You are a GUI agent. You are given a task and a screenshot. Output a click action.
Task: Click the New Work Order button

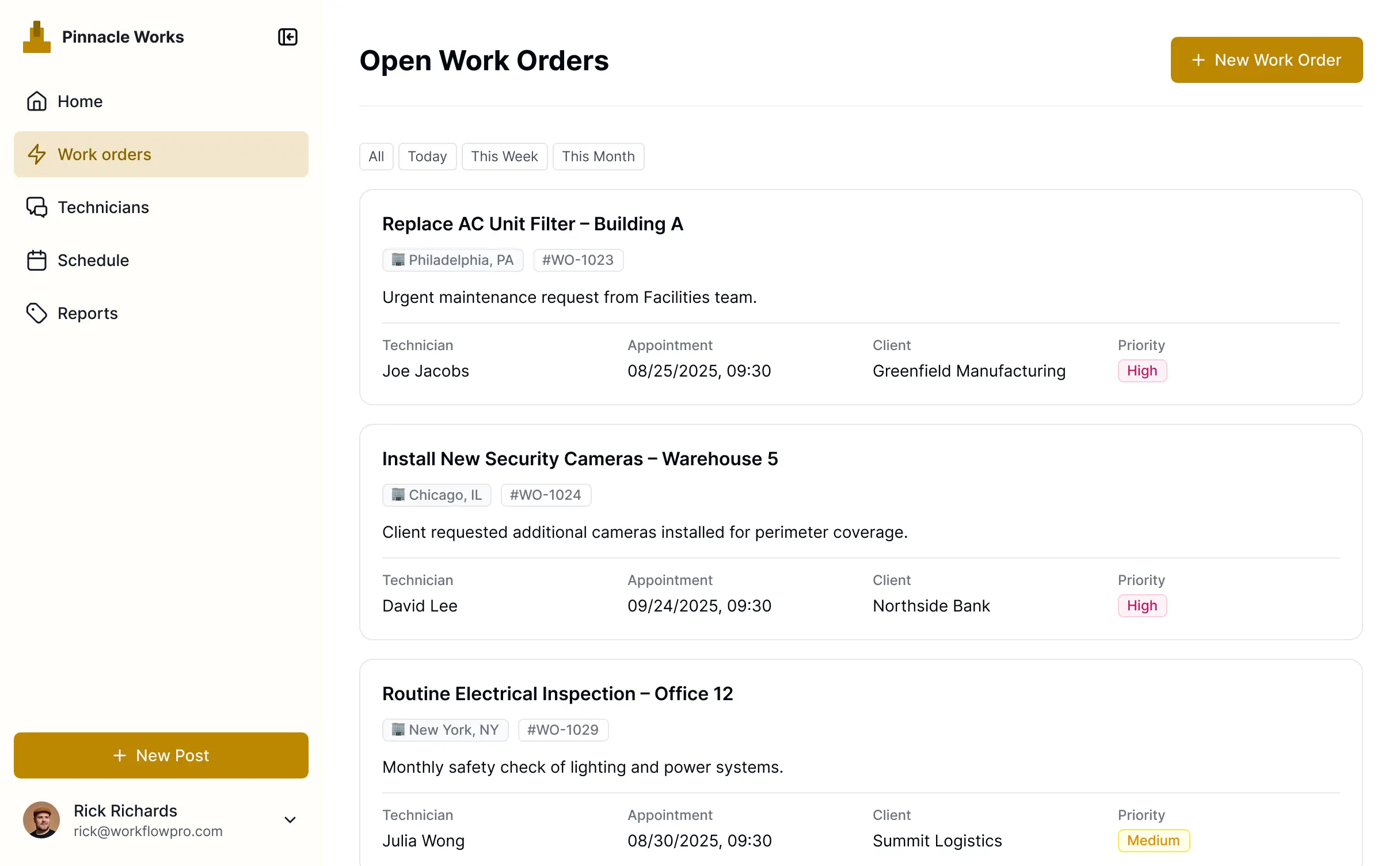click(1266, 59)
